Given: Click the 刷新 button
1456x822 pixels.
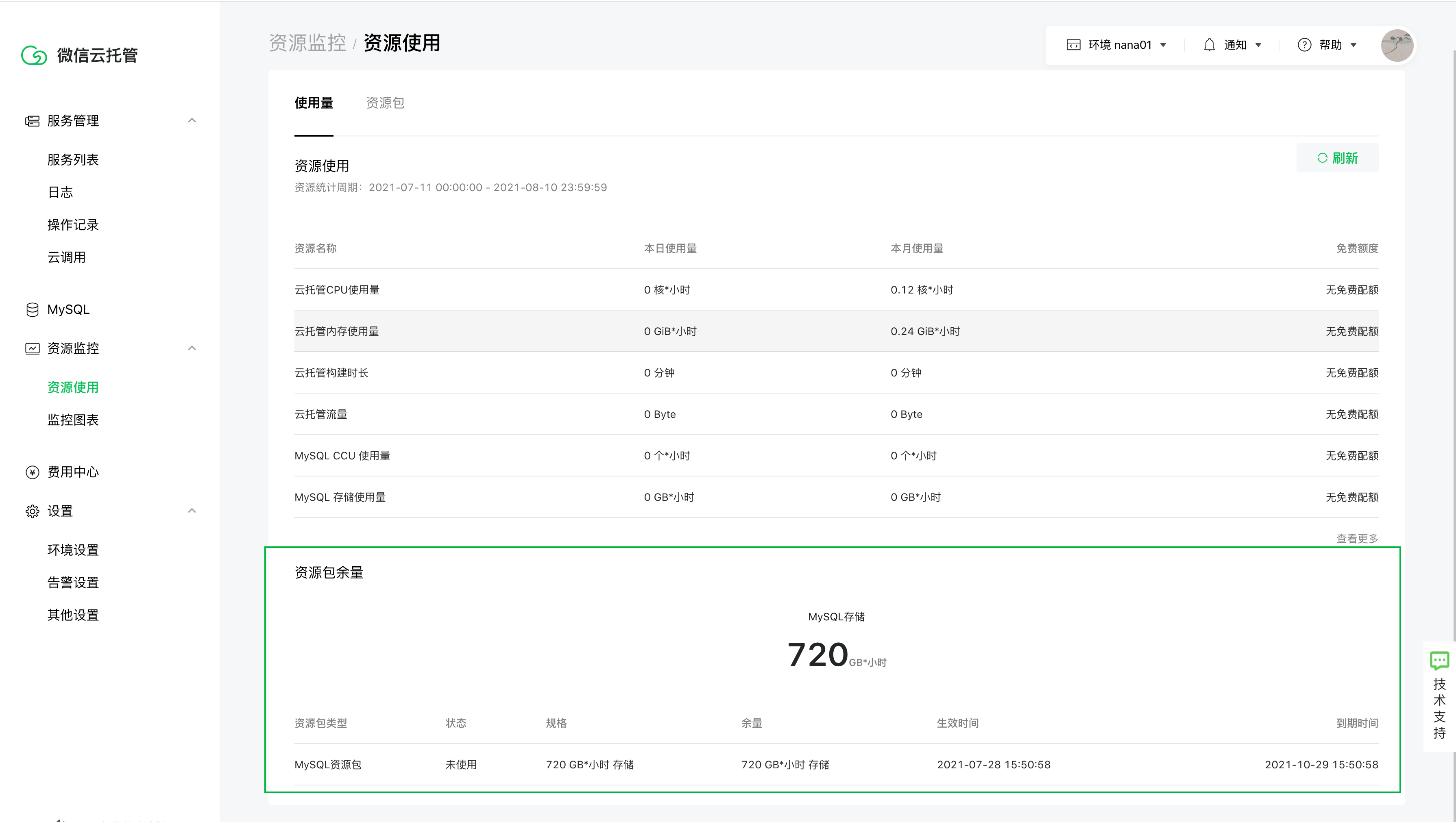Looking at the screenshot, I should (1337, 158).
